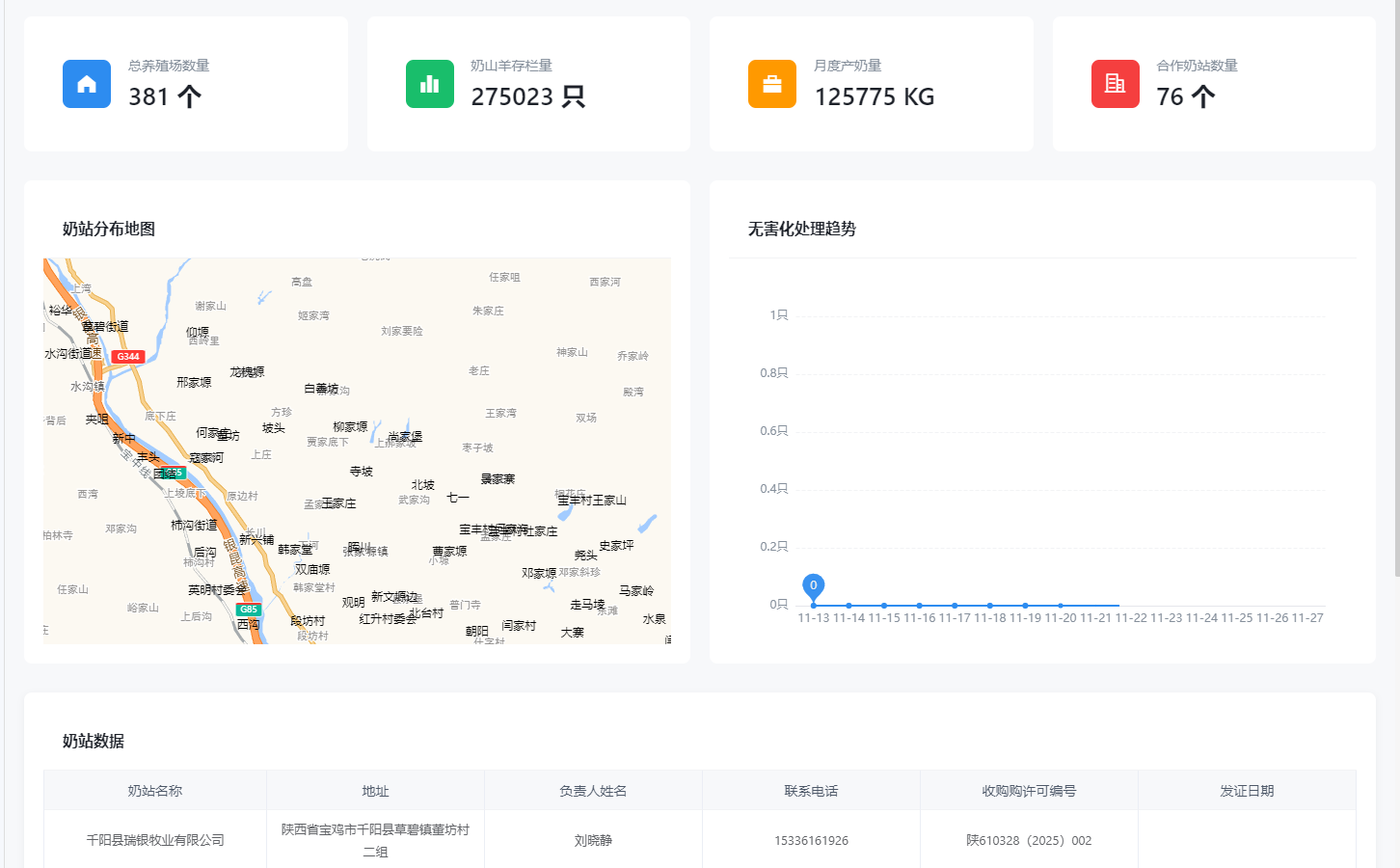Click the blue data marker labeled 0 on chart
Image resolution: width=1400 pixels, height=868 pixels.
tap(814, 586)
